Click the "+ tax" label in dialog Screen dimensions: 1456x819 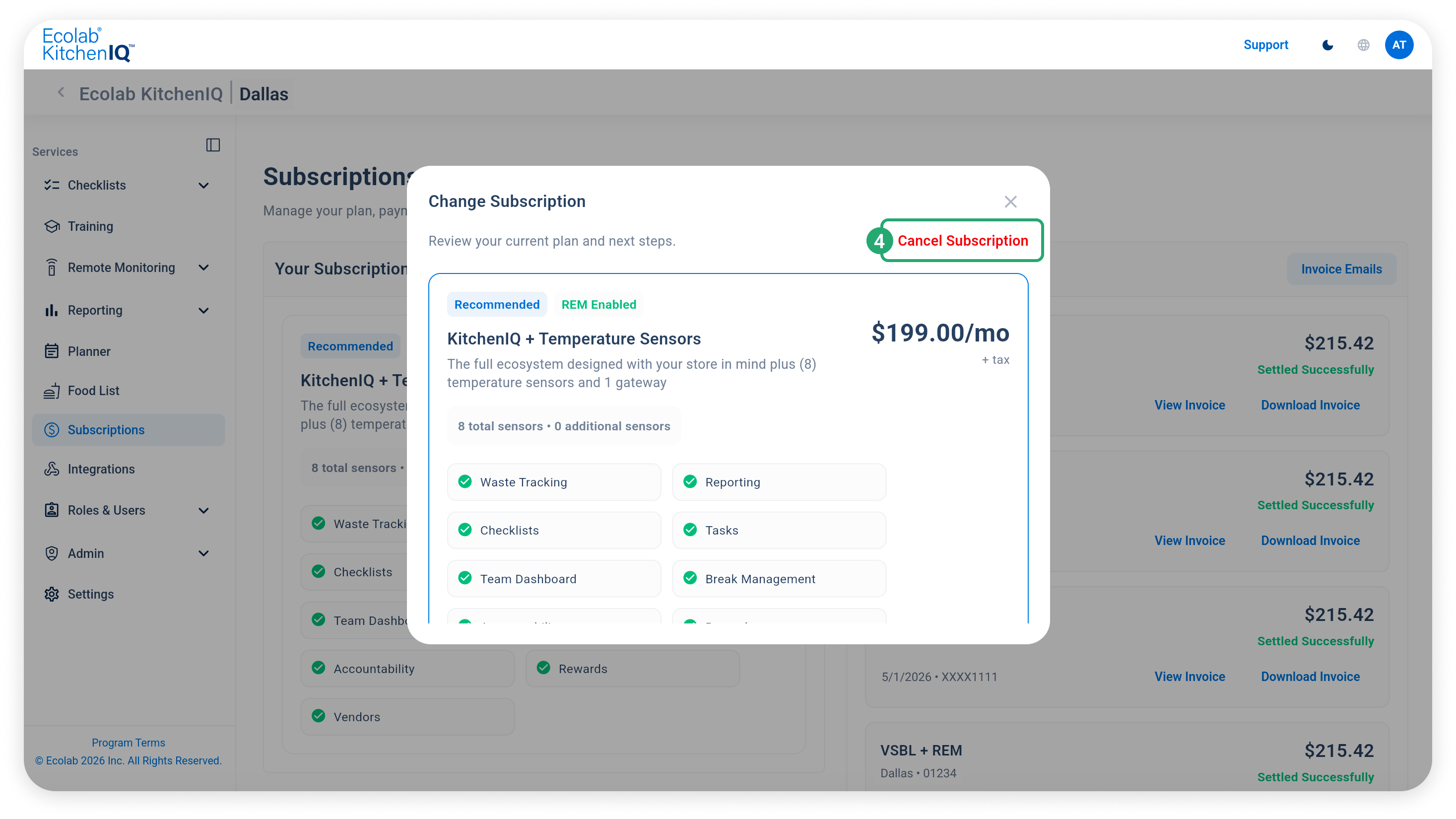(x=995, y=360)
